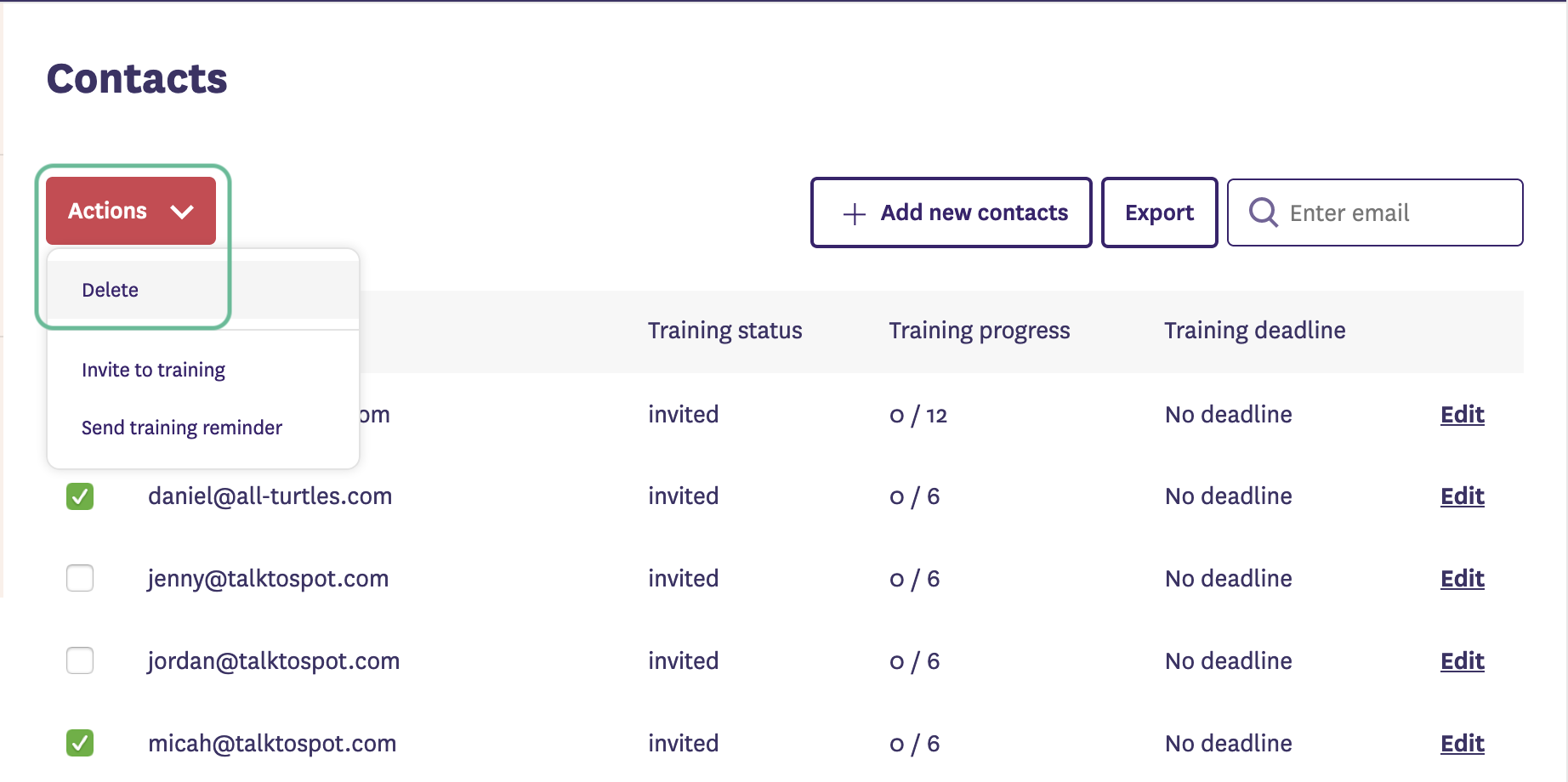Click the Export button
This screenshot has height=782, width=1568.
click(1159, 212)
